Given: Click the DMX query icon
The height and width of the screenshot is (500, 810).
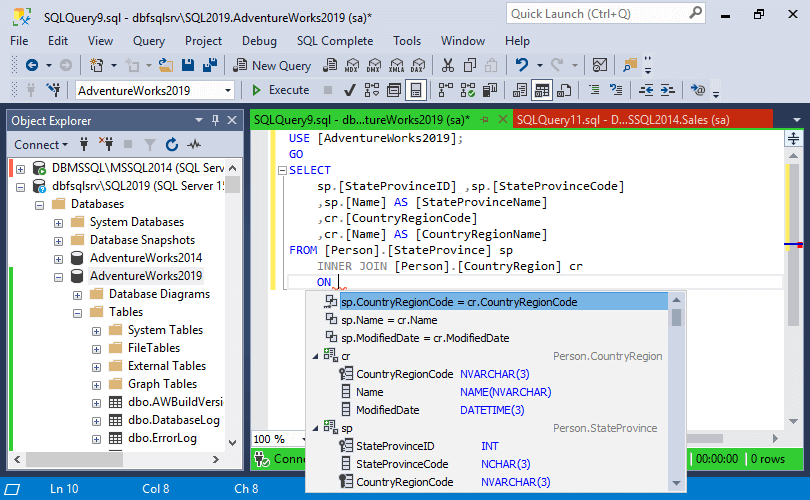Looking at the screenshot, I should click(x=373, y=66).
